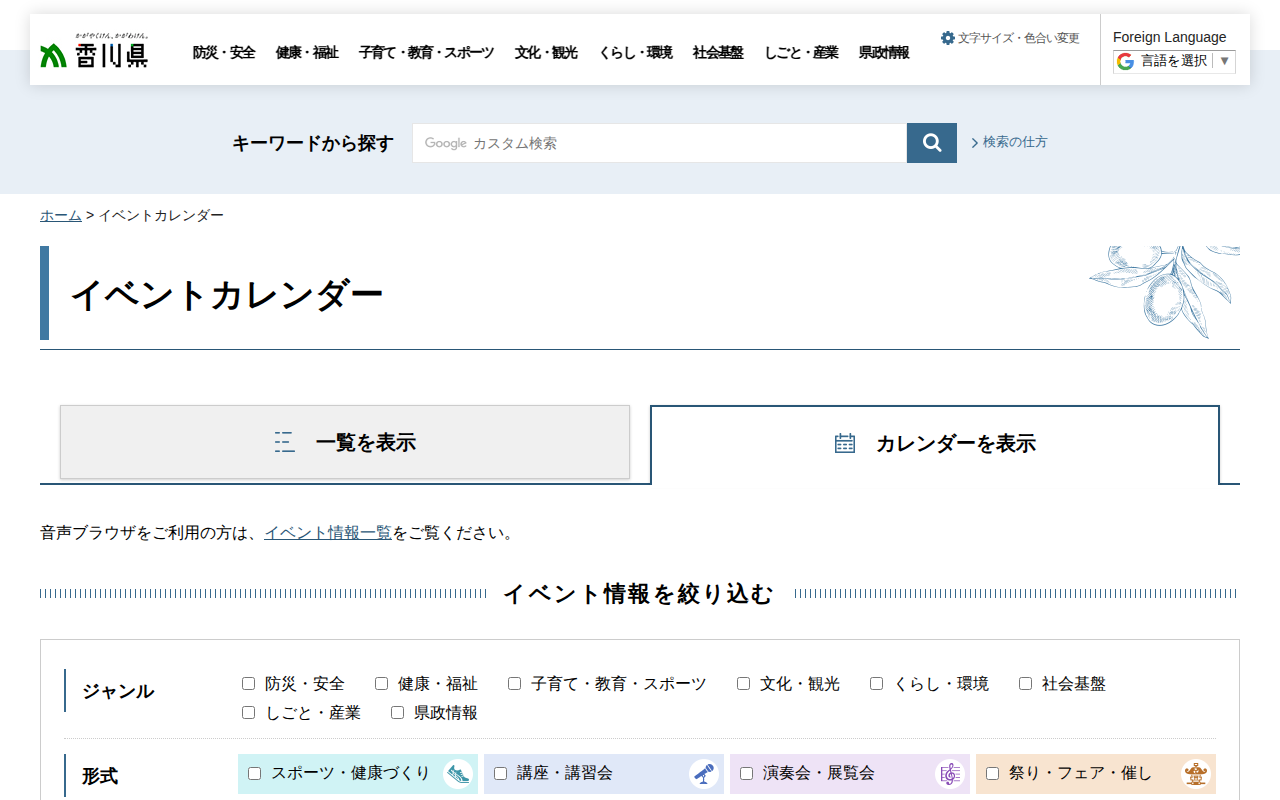Check the 祭り・フェア・催し format checkbox
The width and height of the screenshot is (1280, 800).
pyautogui.click(x=992, y=774)
